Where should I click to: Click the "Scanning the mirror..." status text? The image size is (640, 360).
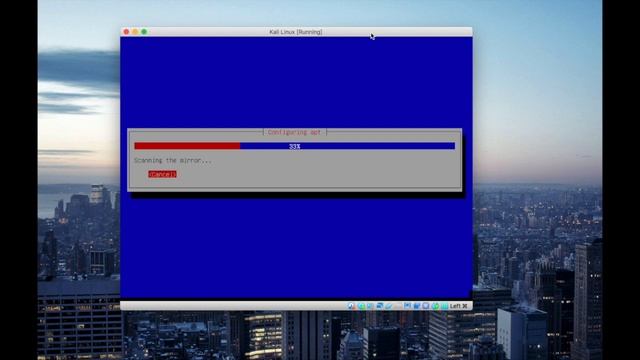coord(173,160)
